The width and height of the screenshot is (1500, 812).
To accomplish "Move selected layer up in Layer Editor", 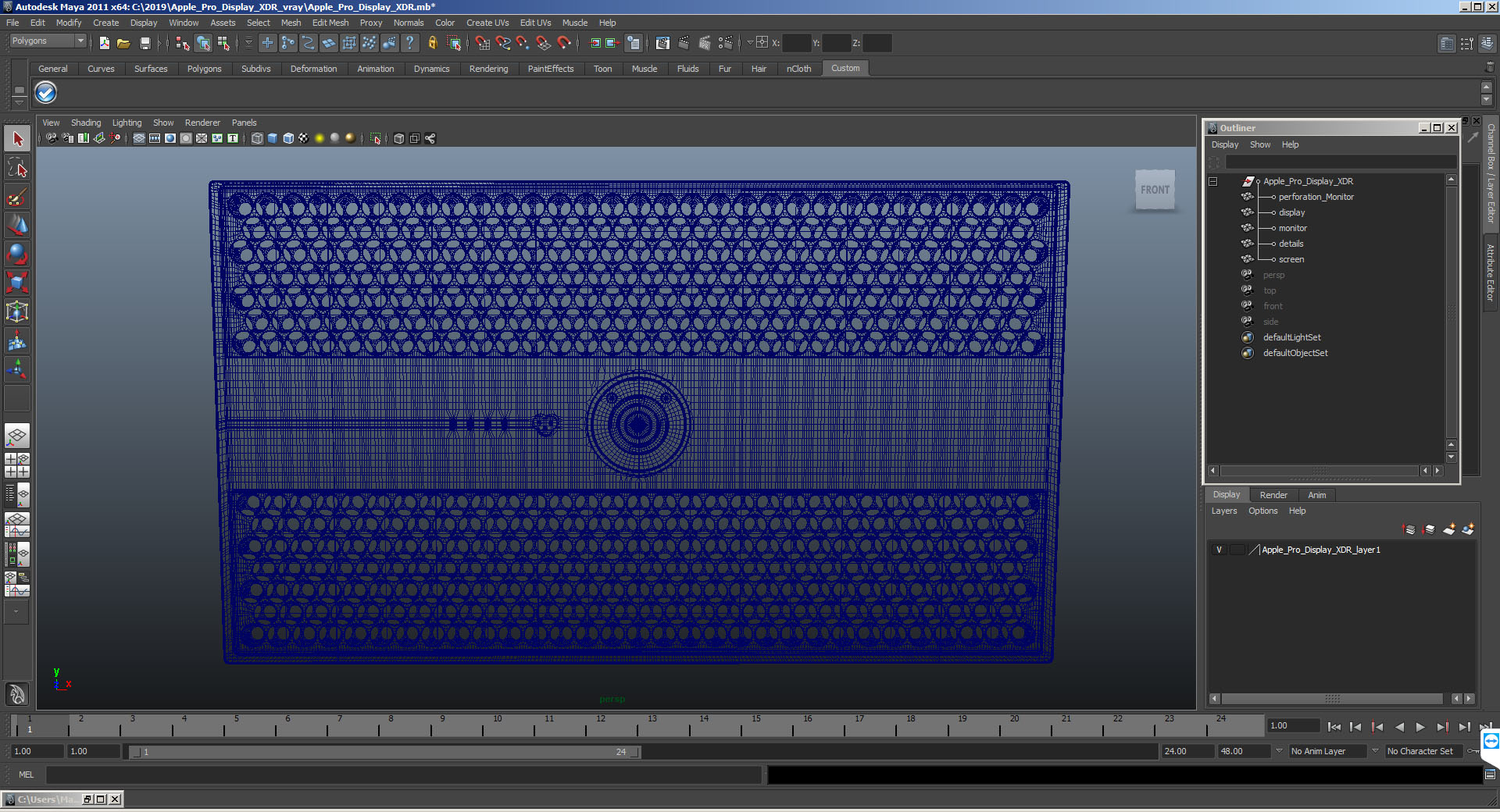I will point(1409,529).
